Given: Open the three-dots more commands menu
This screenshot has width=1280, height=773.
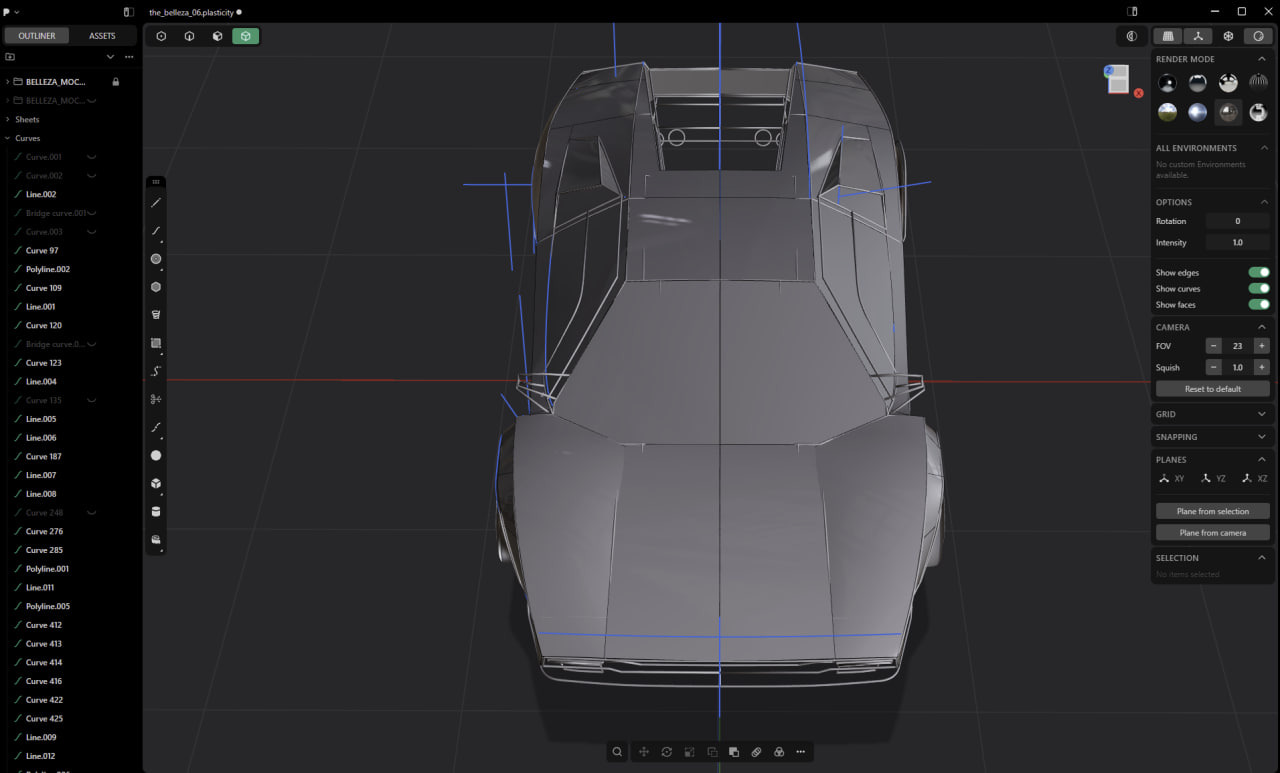Looking at the screenshot, I should pos(801,752).
